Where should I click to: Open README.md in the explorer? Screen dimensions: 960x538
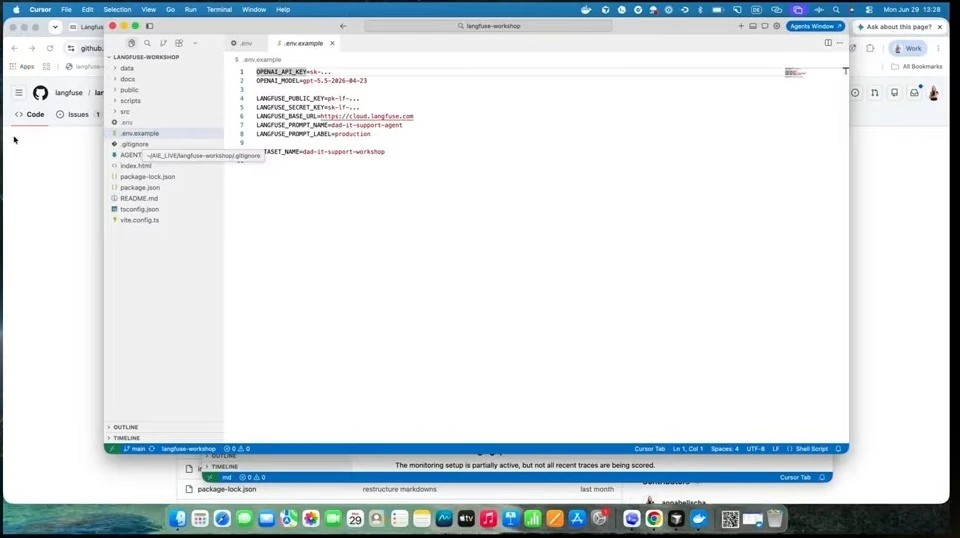click(138, 198)
